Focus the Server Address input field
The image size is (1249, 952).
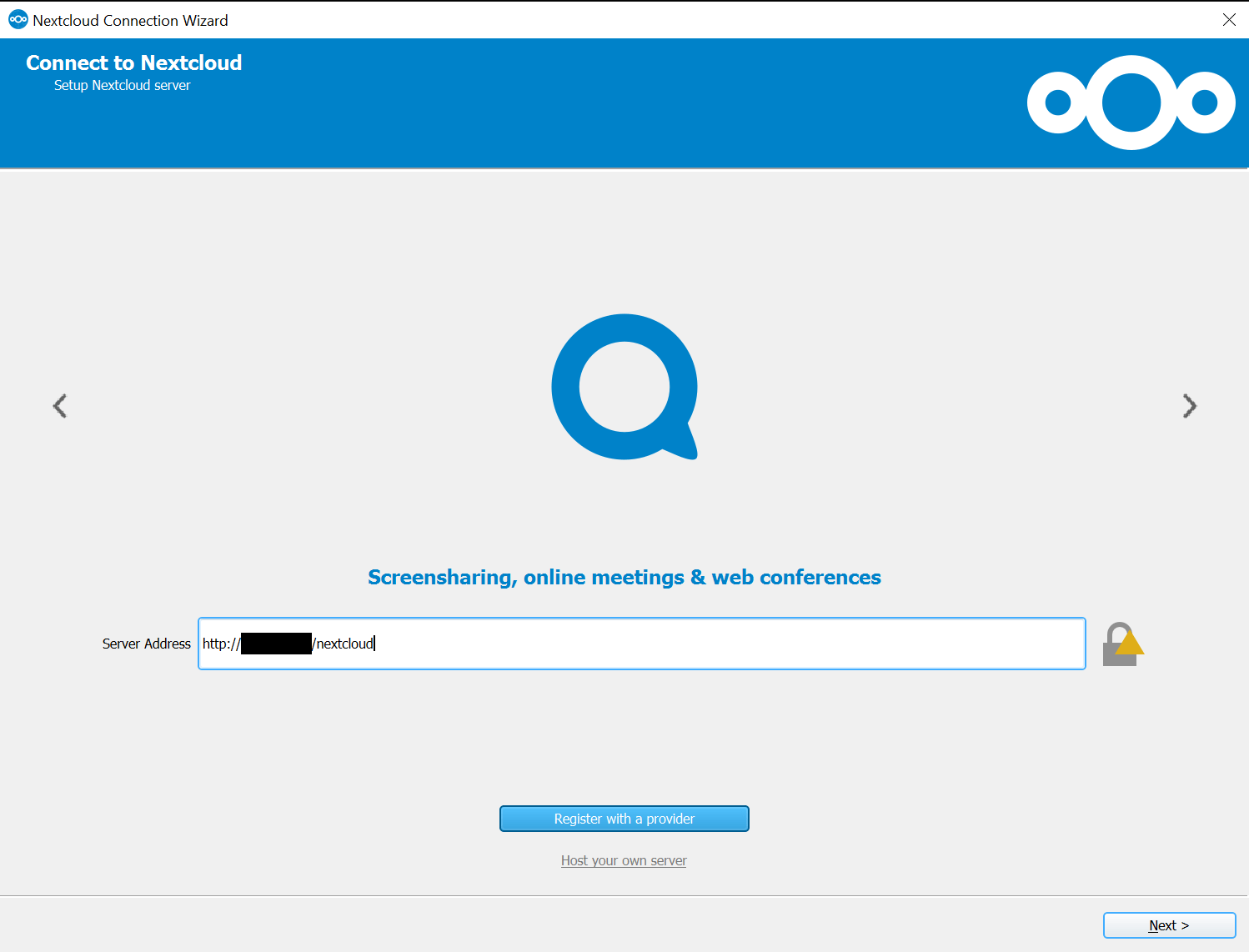[x=642, y=644]
